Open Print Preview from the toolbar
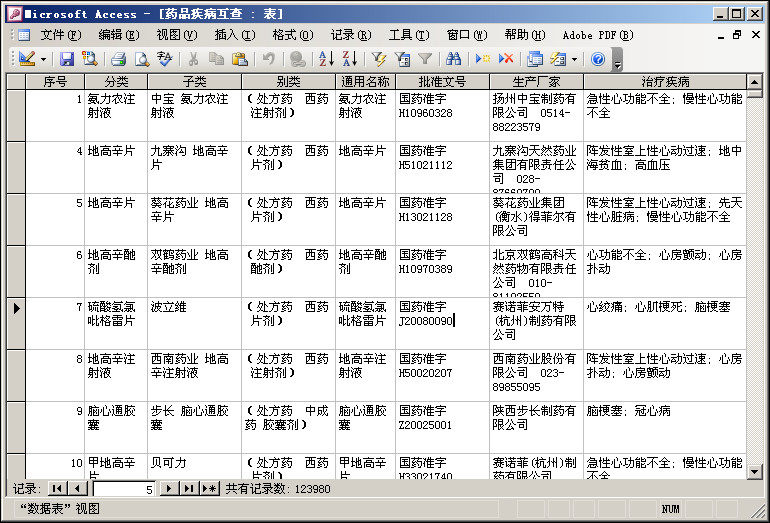The image size is (770, 523). 141,59
